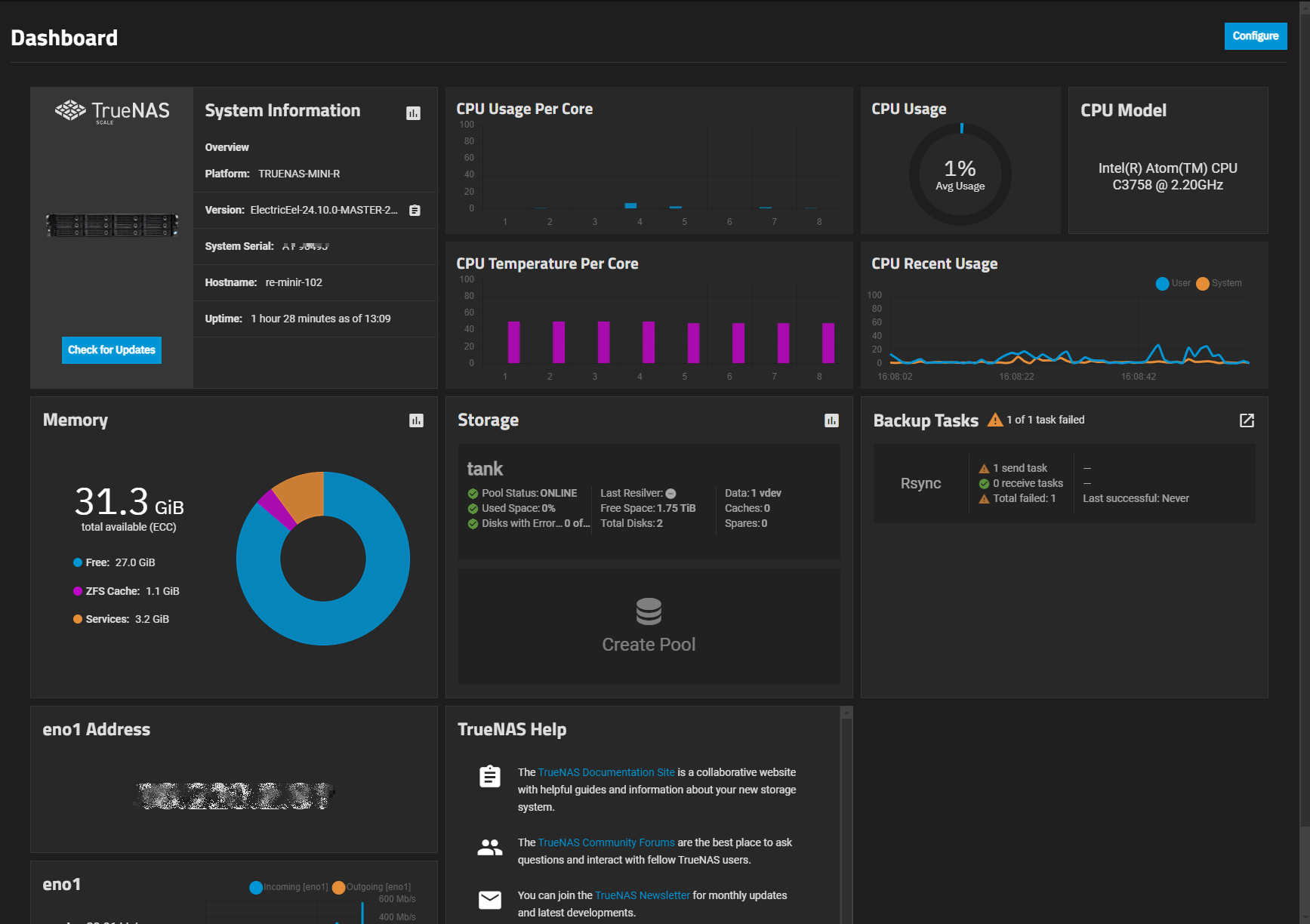The height and width of the screenshot is (924, 1310).
Task: Click the documentation clipboard icon in TrueNAS Help
Action: (489, 775)
